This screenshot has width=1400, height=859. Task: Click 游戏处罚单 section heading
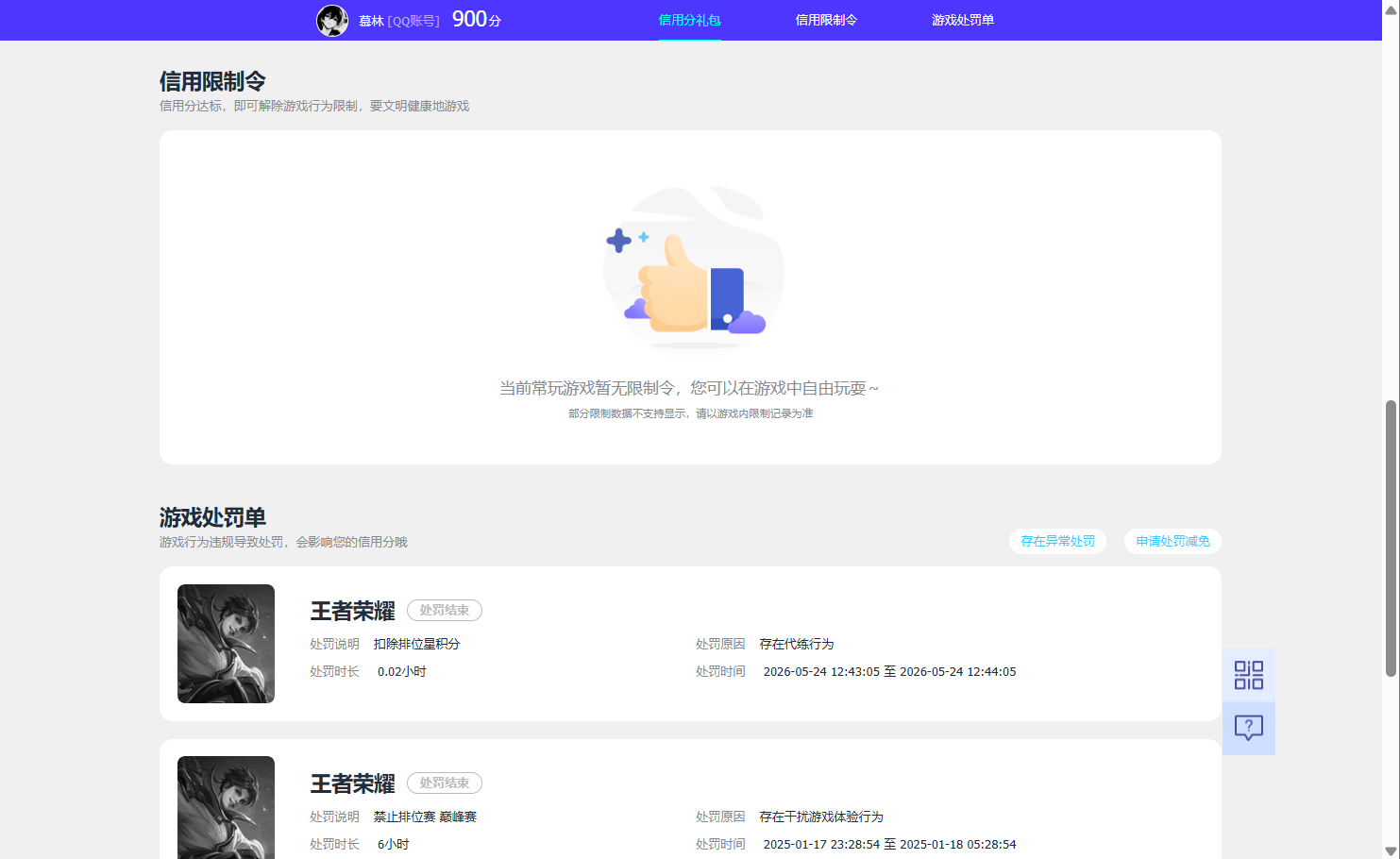[212, 517]
